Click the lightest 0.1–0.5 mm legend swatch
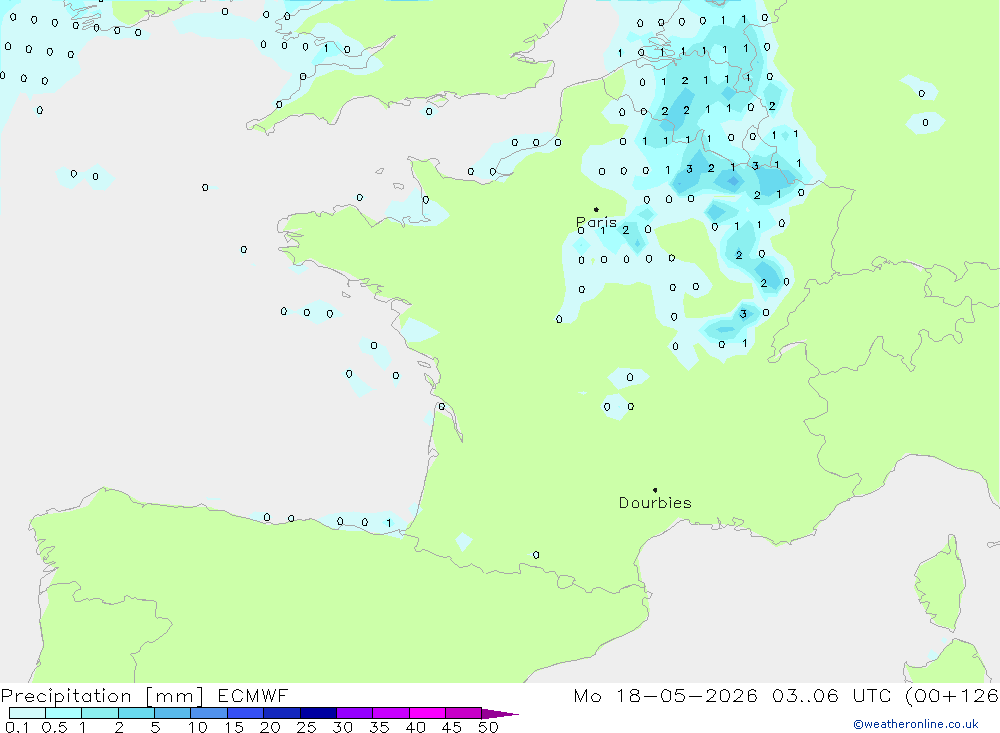The image size is (1000, 733). click(x=27, y=713)
